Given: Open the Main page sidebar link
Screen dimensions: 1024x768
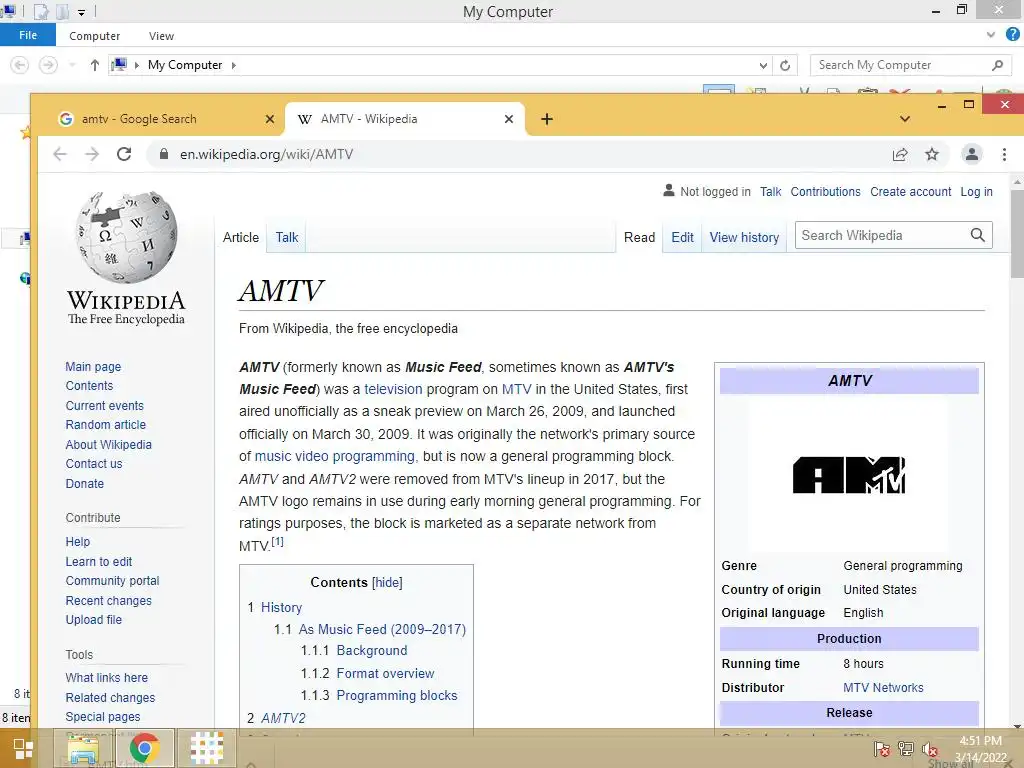Looking at the screenshot, I should [x=93, y=367].
